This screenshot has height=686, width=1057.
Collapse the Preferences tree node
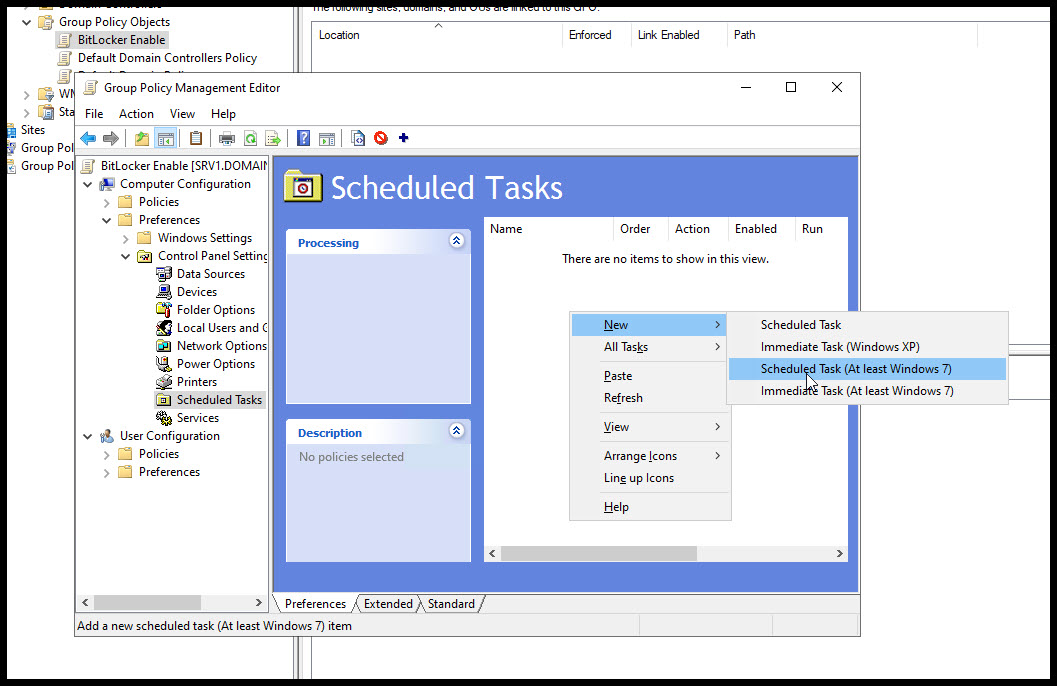pos(104,219)
